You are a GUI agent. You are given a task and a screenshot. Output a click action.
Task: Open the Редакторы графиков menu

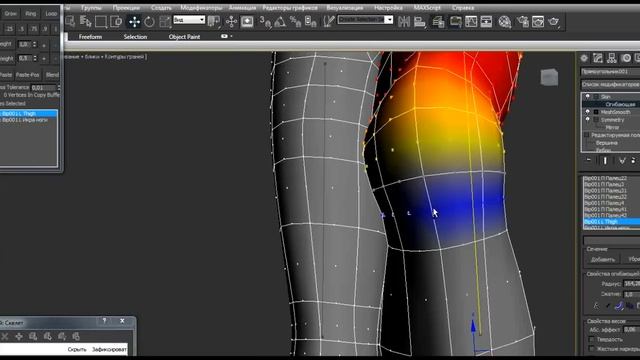(290, 7)
